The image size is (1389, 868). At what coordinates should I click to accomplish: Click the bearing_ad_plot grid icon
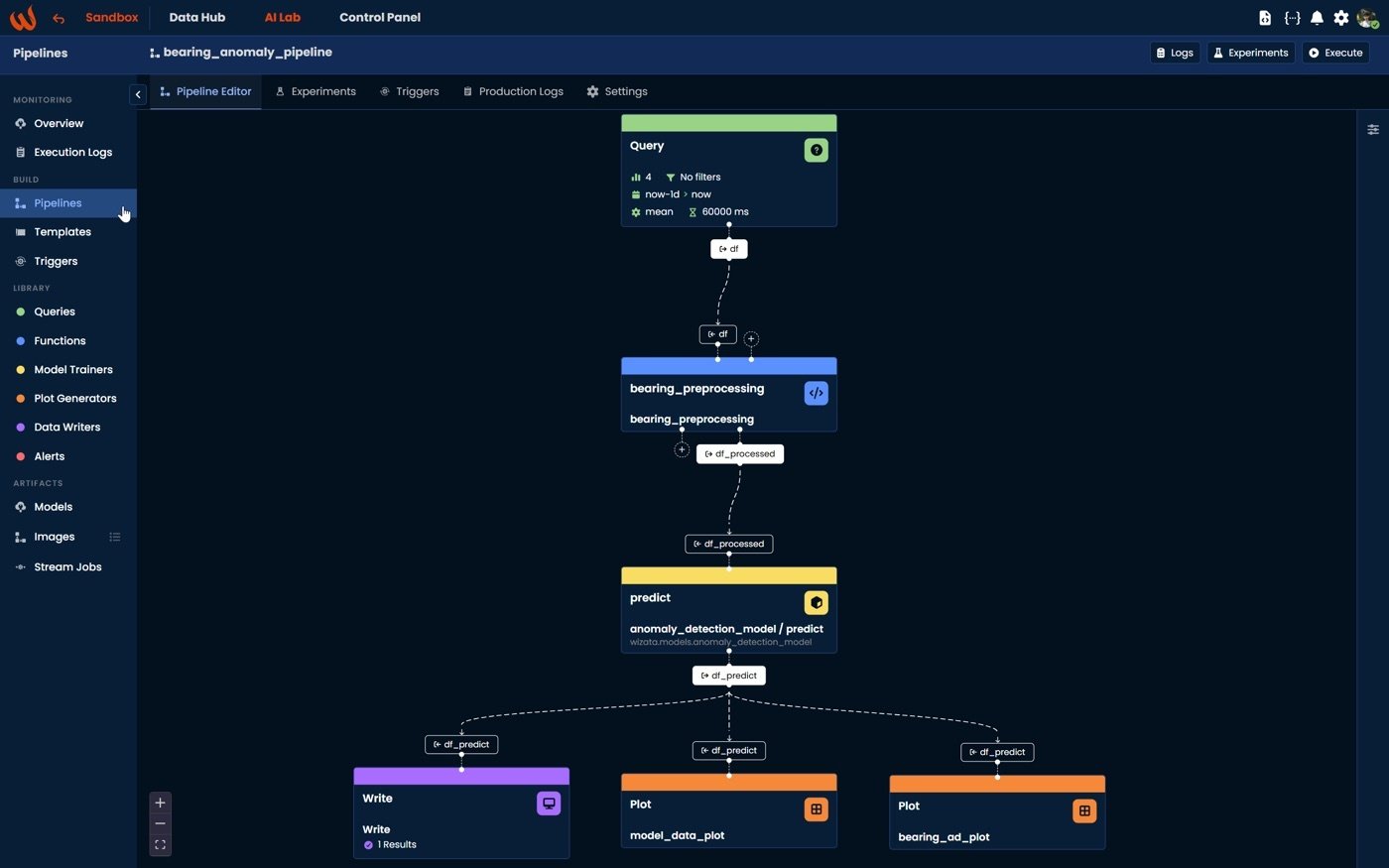tap(1084, 810)
